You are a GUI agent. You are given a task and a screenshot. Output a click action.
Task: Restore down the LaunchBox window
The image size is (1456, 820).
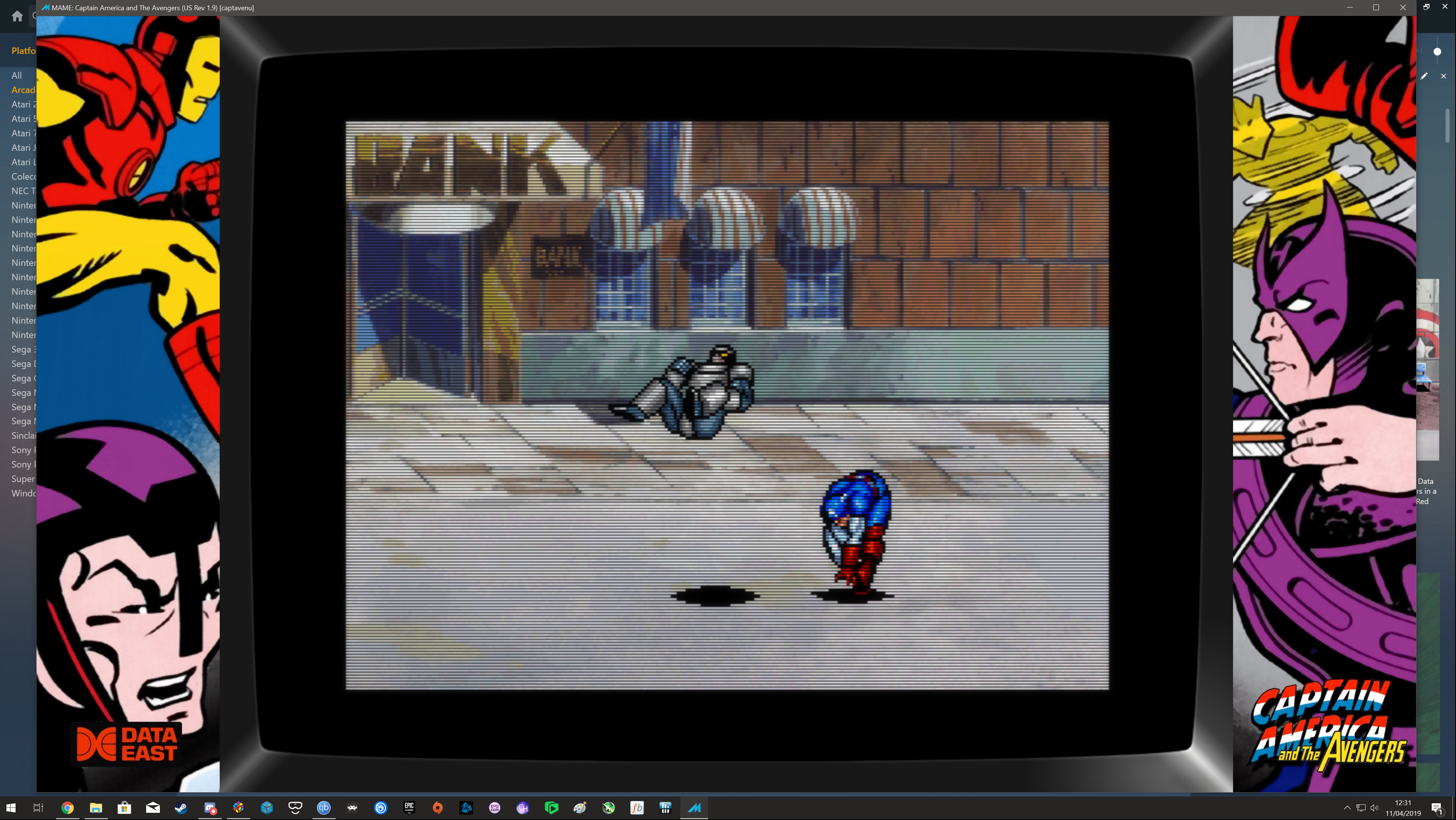(x=1427, y=7)
